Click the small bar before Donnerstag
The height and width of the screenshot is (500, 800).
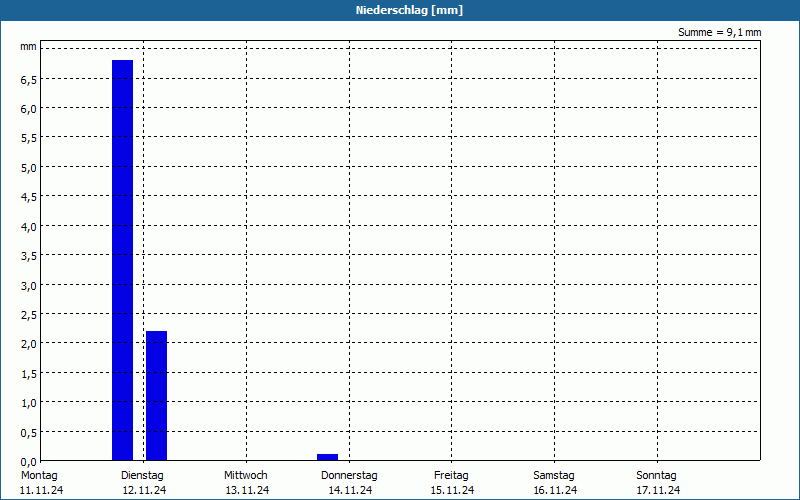point(328,457)
